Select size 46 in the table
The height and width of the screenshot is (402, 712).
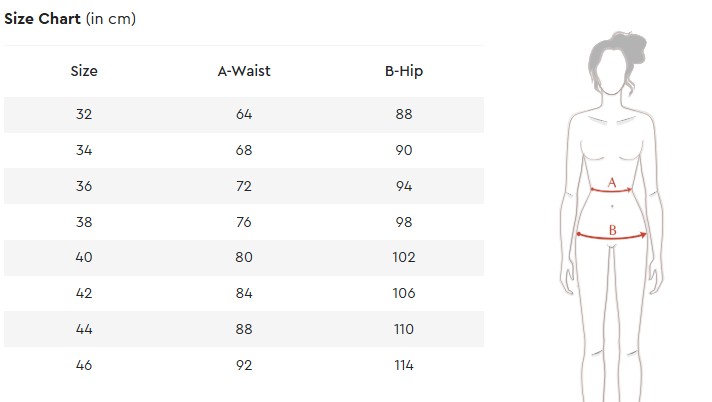[84, 365]
